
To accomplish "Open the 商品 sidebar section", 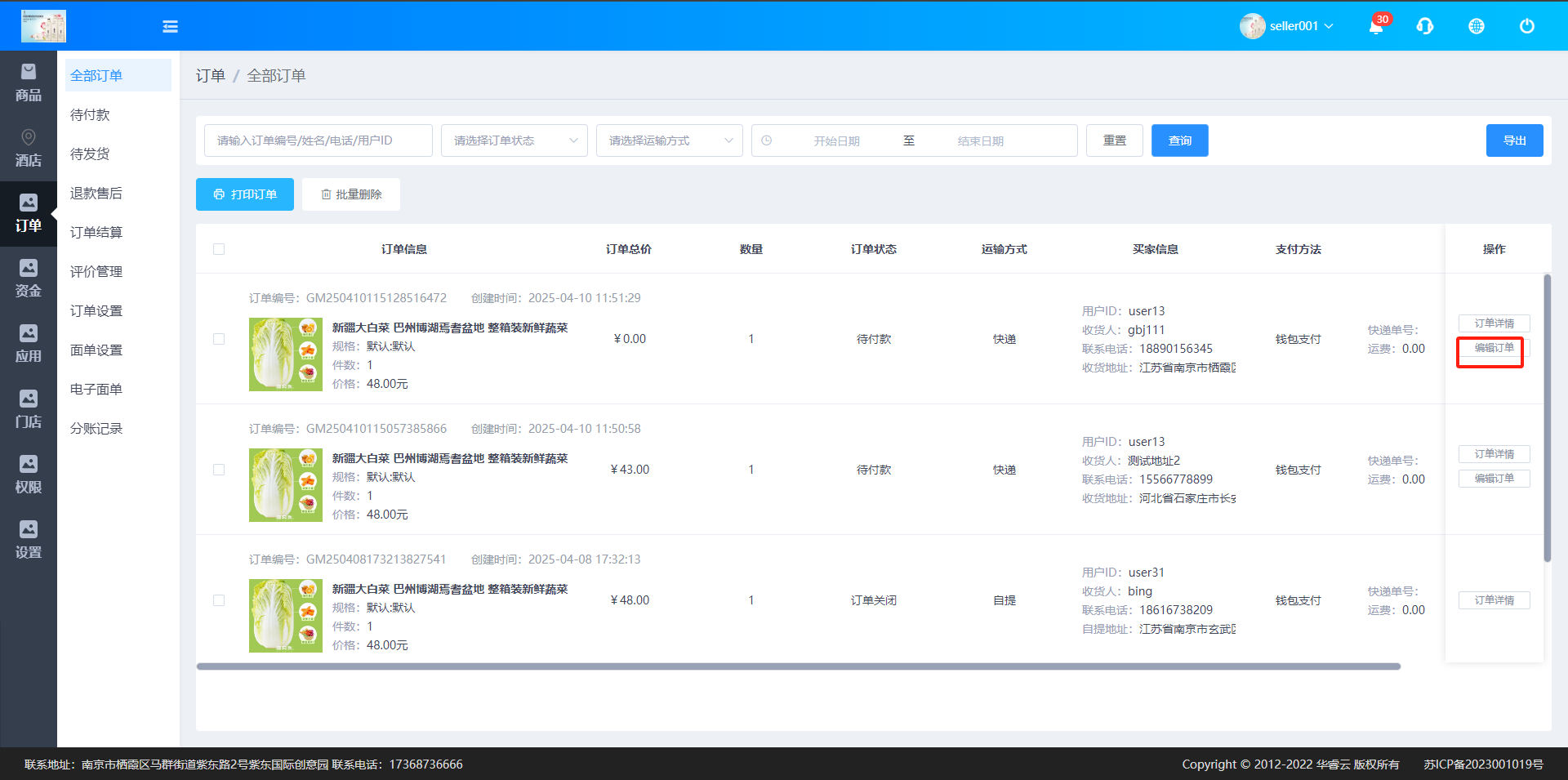I will 29,83.
